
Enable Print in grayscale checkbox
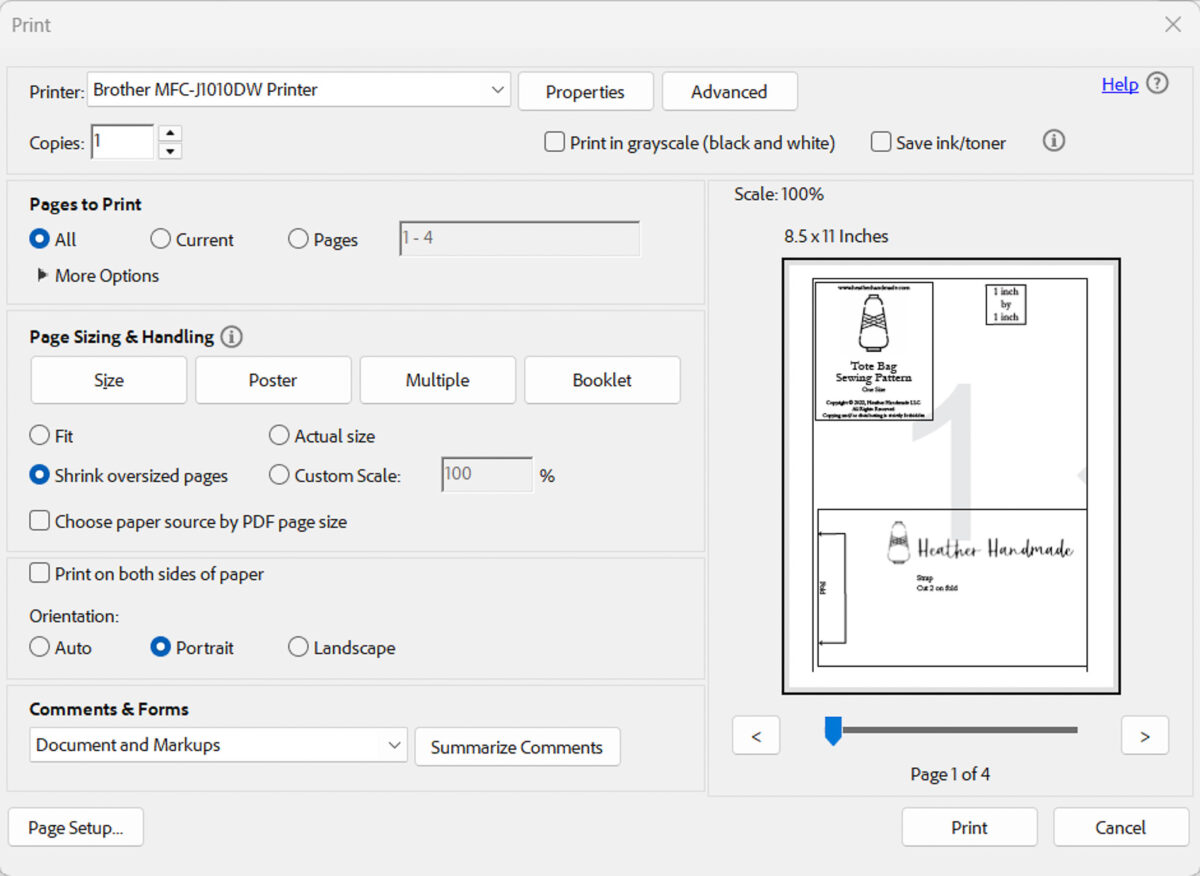554,142
